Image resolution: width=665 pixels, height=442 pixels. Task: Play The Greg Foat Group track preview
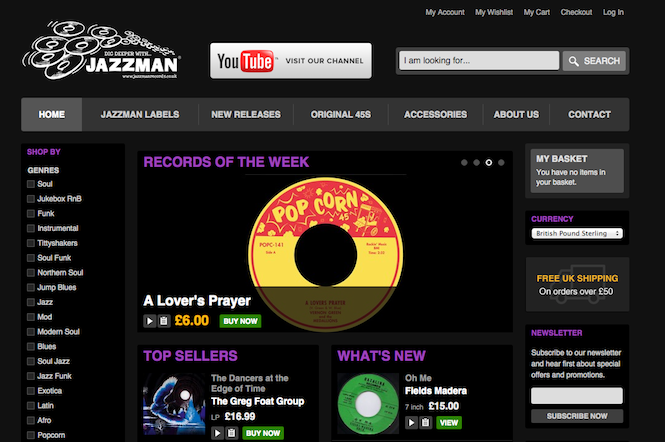(217, 433)
